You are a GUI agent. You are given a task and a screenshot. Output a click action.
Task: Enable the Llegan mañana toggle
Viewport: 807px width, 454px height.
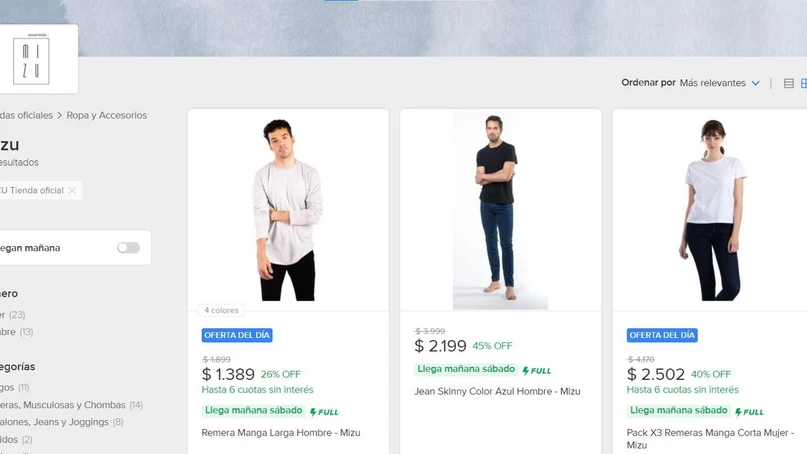pyautogui.click(x=128, y=248)
